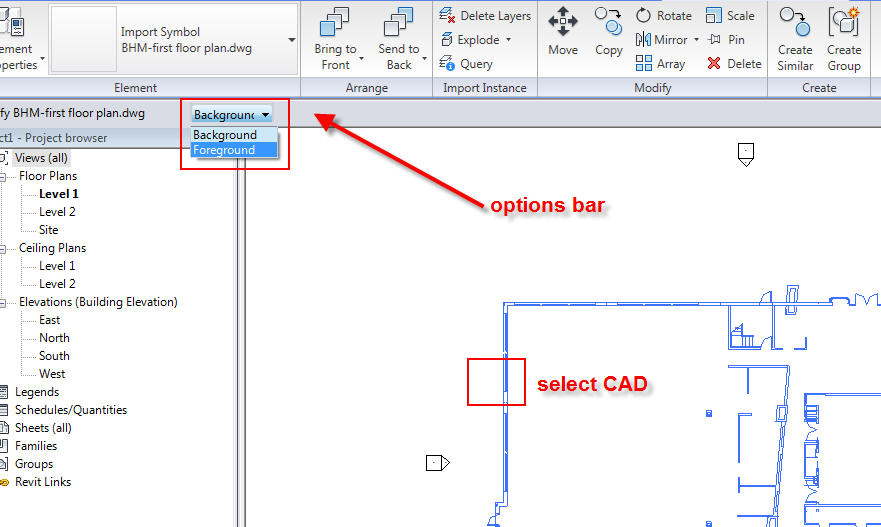Open the Bring to Front dropdown arrow

(x=361, y=58)
